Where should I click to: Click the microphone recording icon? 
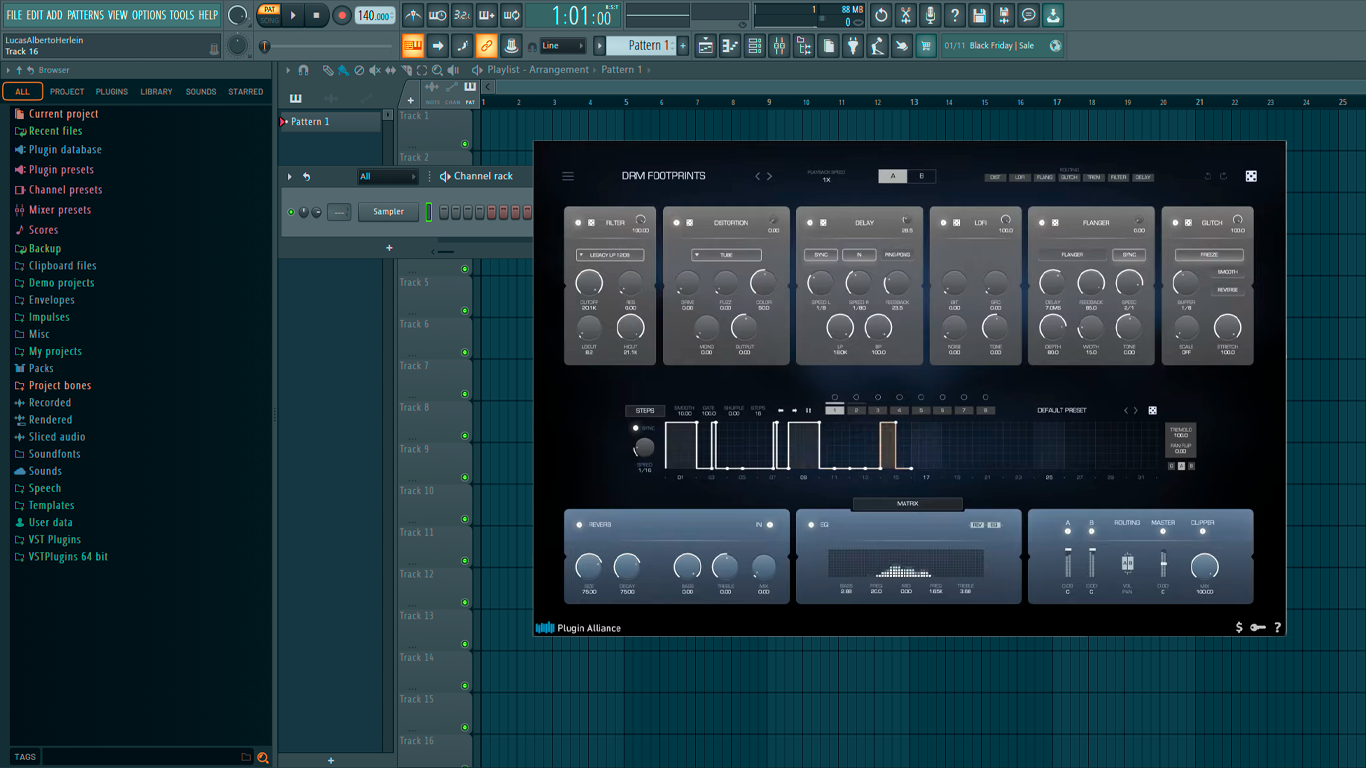pyautogui.click(x=930, y=15)
